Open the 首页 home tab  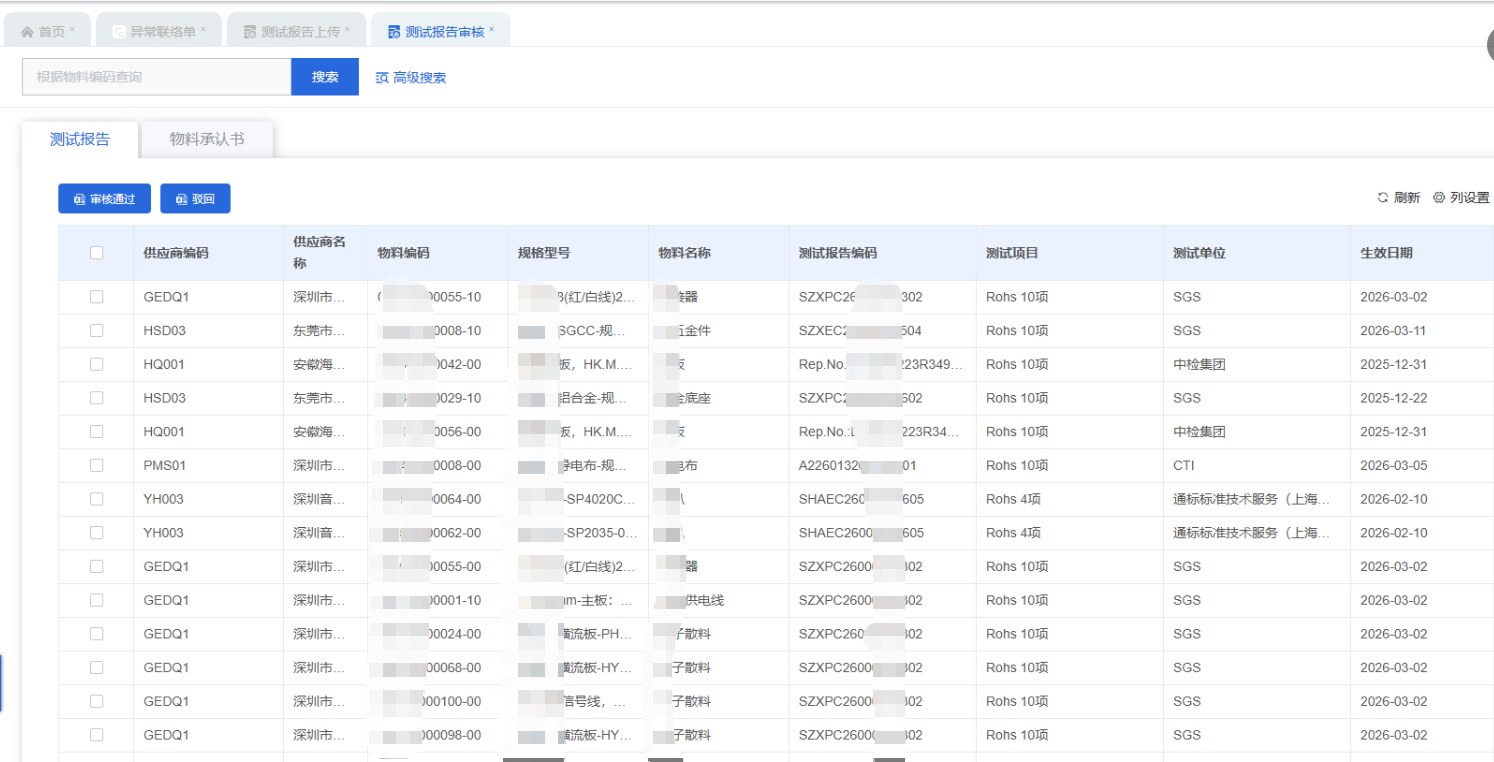point(50,32)
